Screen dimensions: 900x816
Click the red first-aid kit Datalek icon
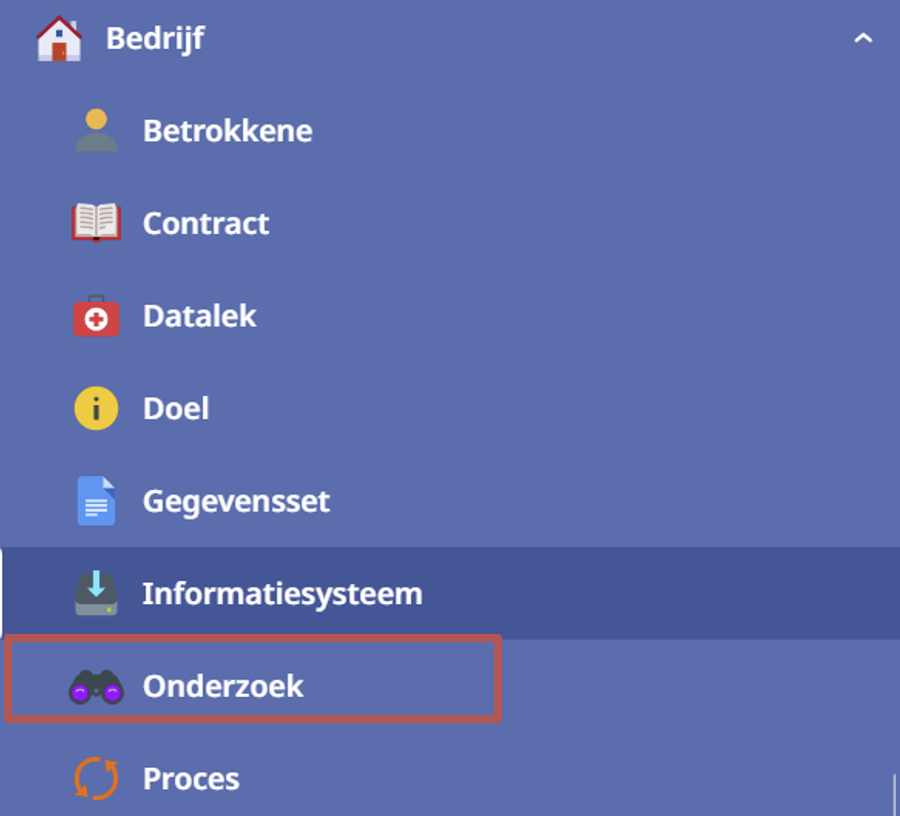click(96, 316)
